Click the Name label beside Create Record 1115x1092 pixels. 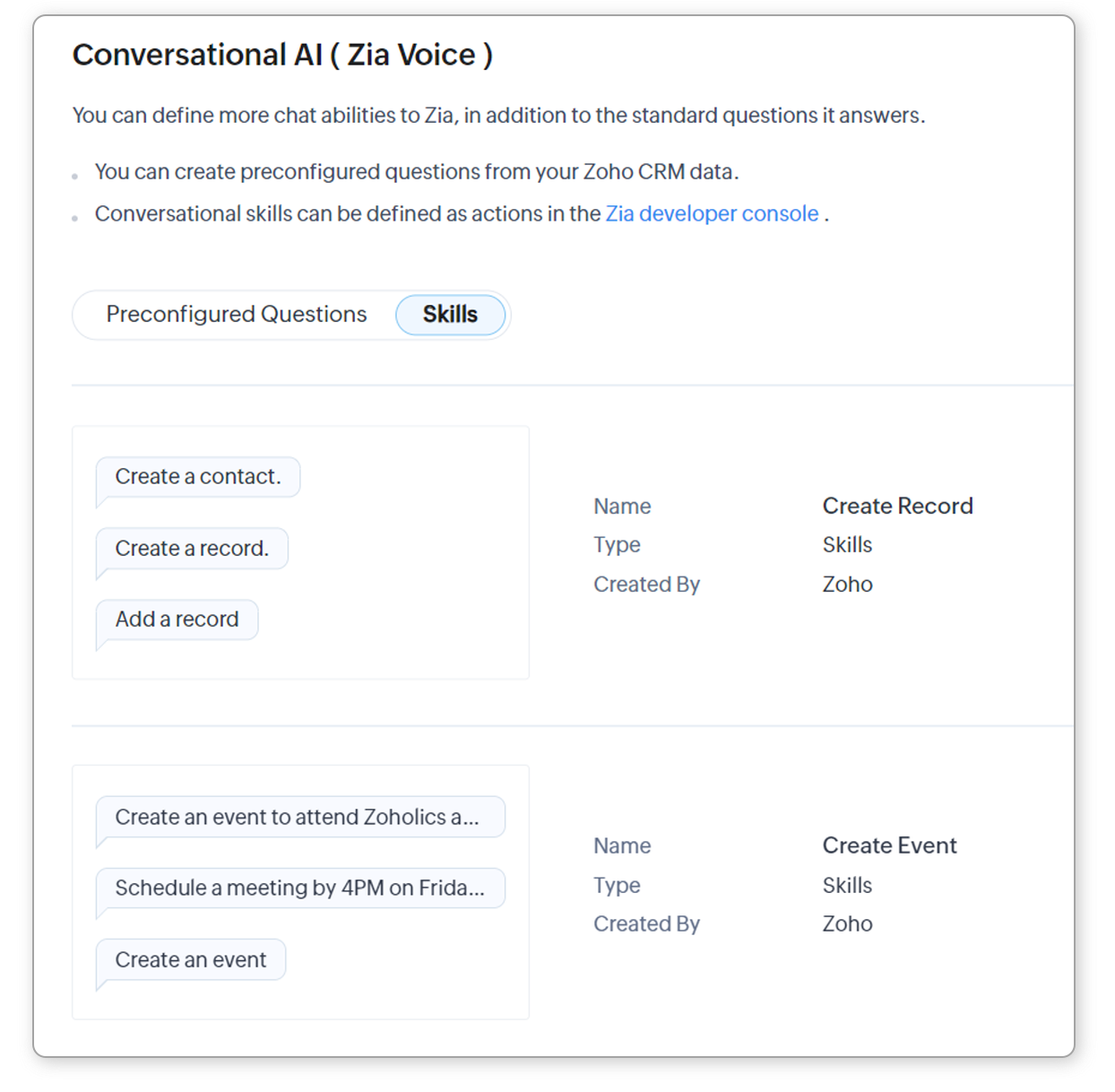tap(622, 507)
